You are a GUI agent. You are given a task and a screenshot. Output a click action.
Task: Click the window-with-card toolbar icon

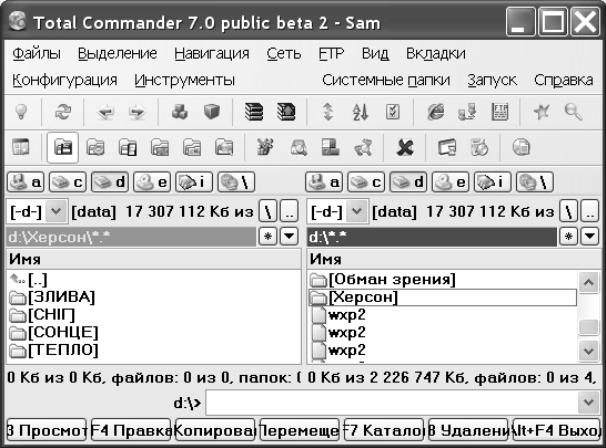click(x=447, y=147)
